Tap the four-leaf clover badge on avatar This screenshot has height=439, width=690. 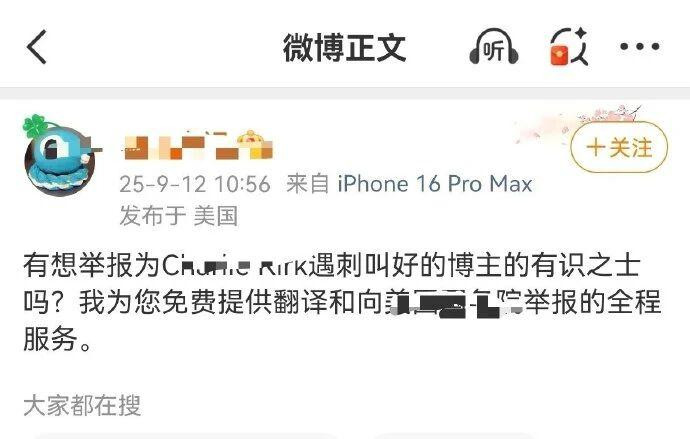(x=34, y=126)
